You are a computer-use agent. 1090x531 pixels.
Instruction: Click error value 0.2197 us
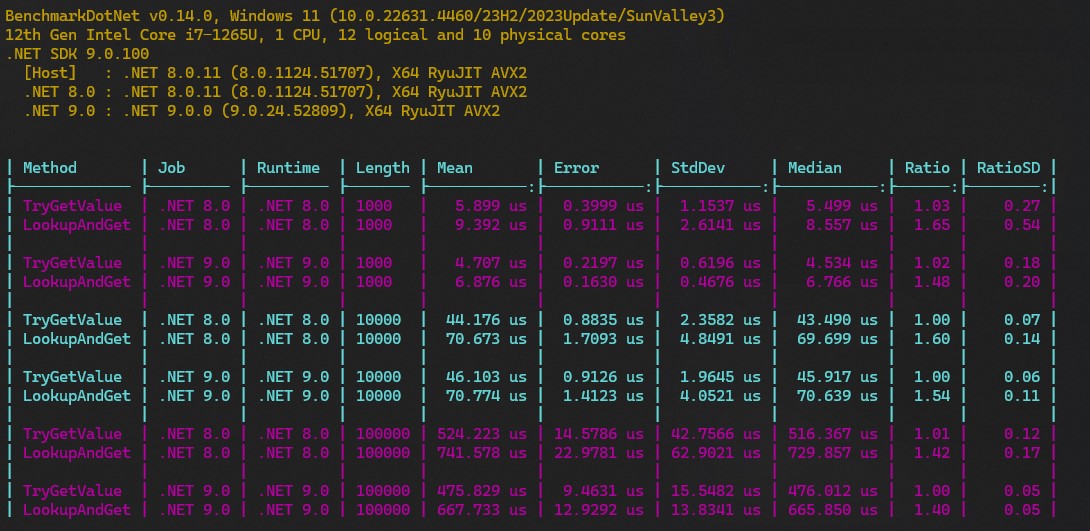pos(603,263)
